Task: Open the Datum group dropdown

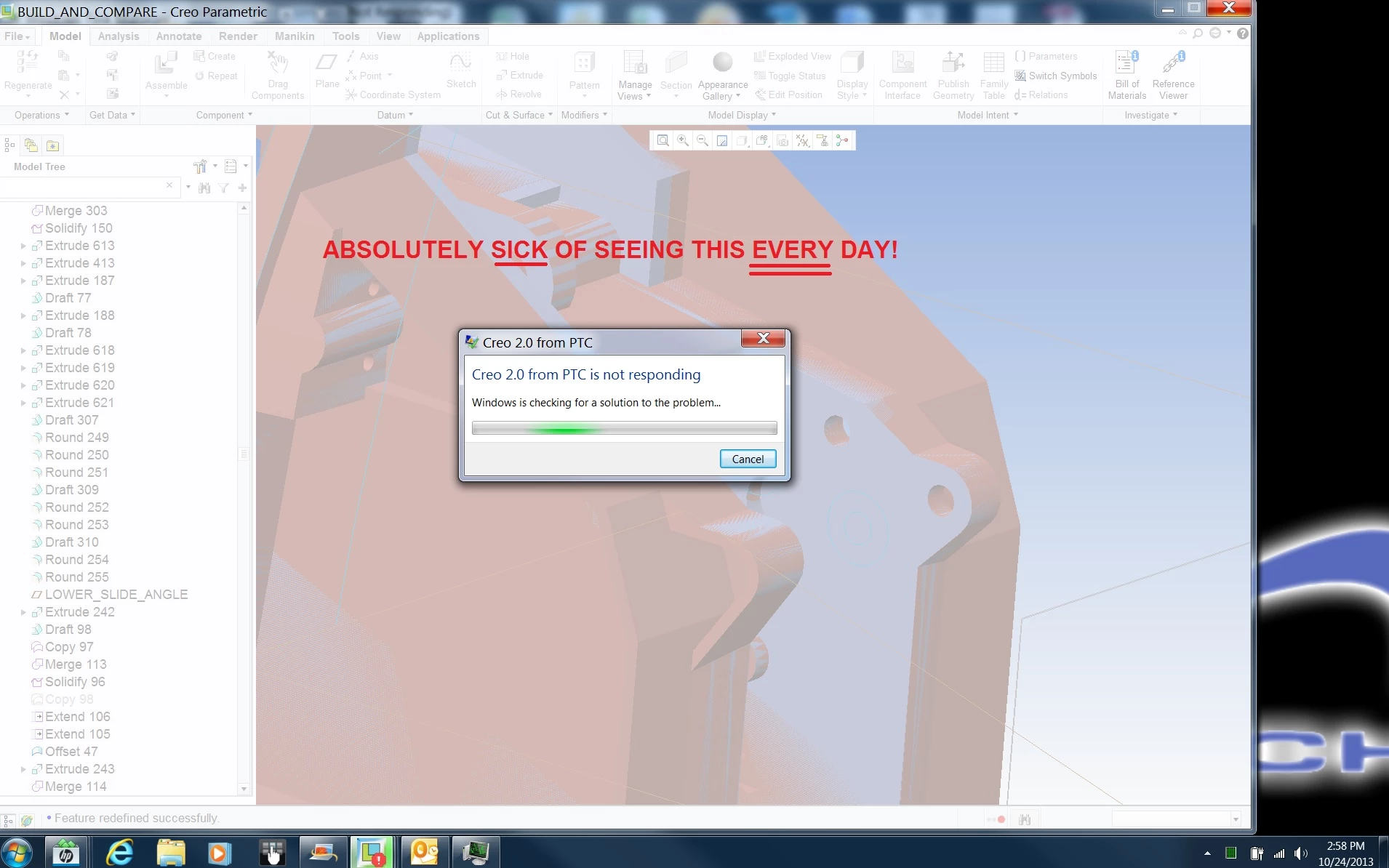Action: pos(395,115)
